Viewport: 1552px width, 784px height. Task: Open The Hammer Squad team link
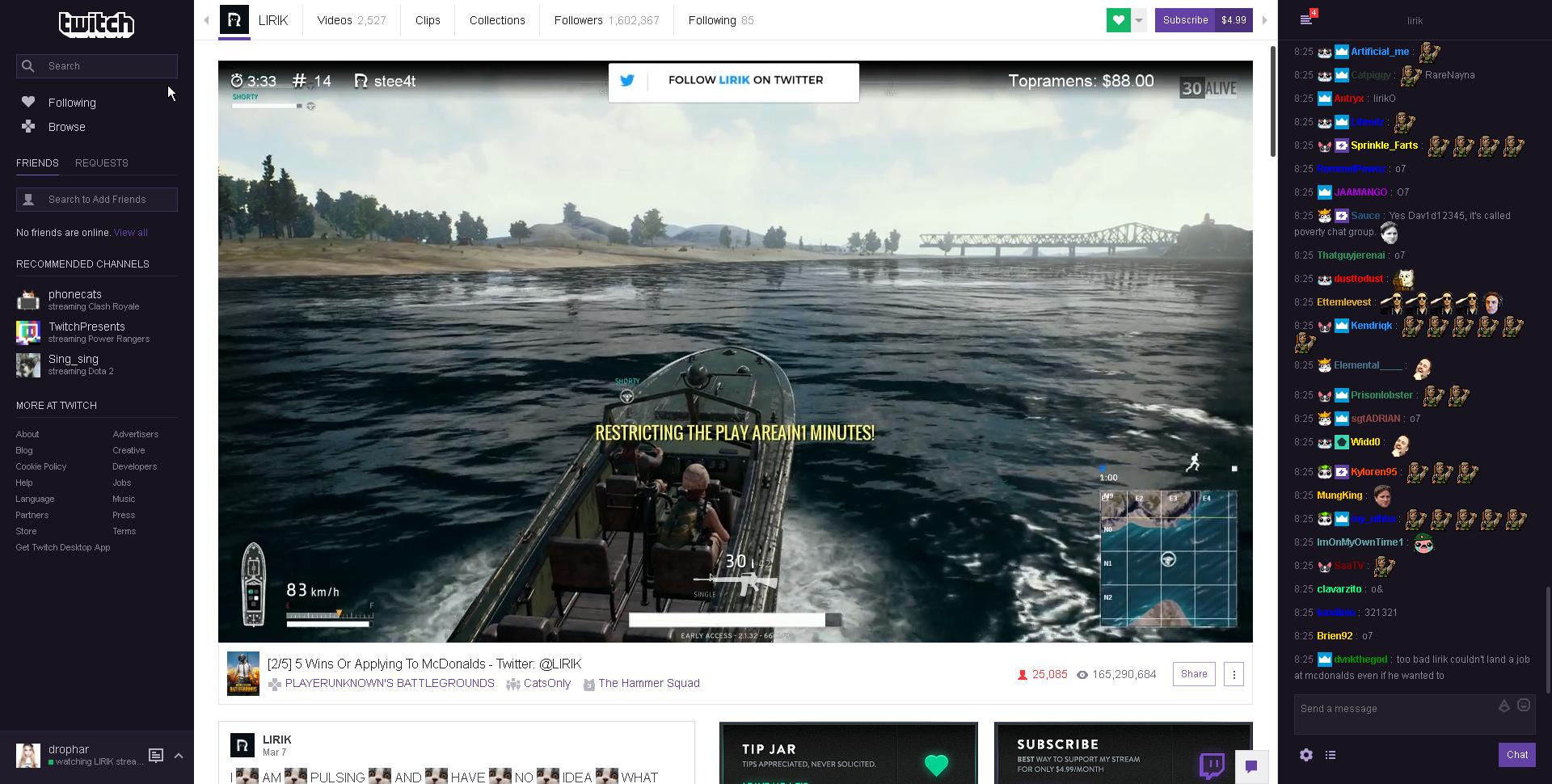pos(649,683)
